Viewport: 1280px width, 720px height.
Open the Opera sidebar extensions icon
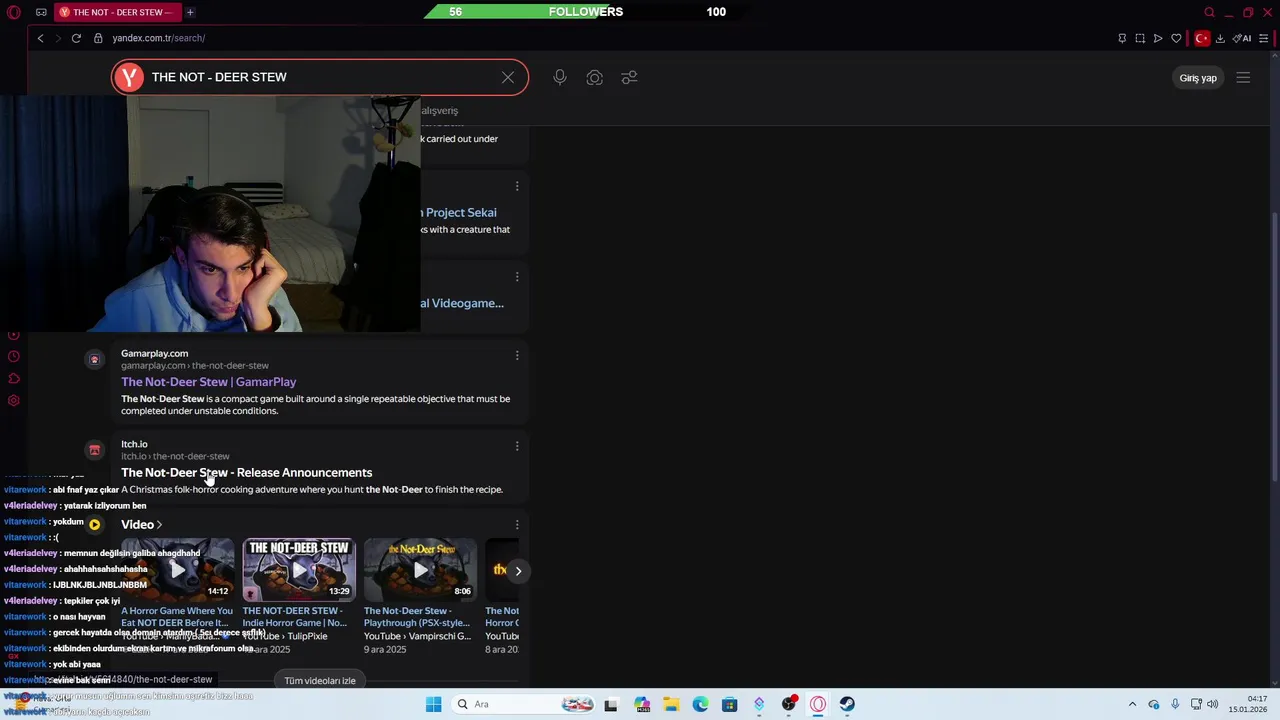14,379
